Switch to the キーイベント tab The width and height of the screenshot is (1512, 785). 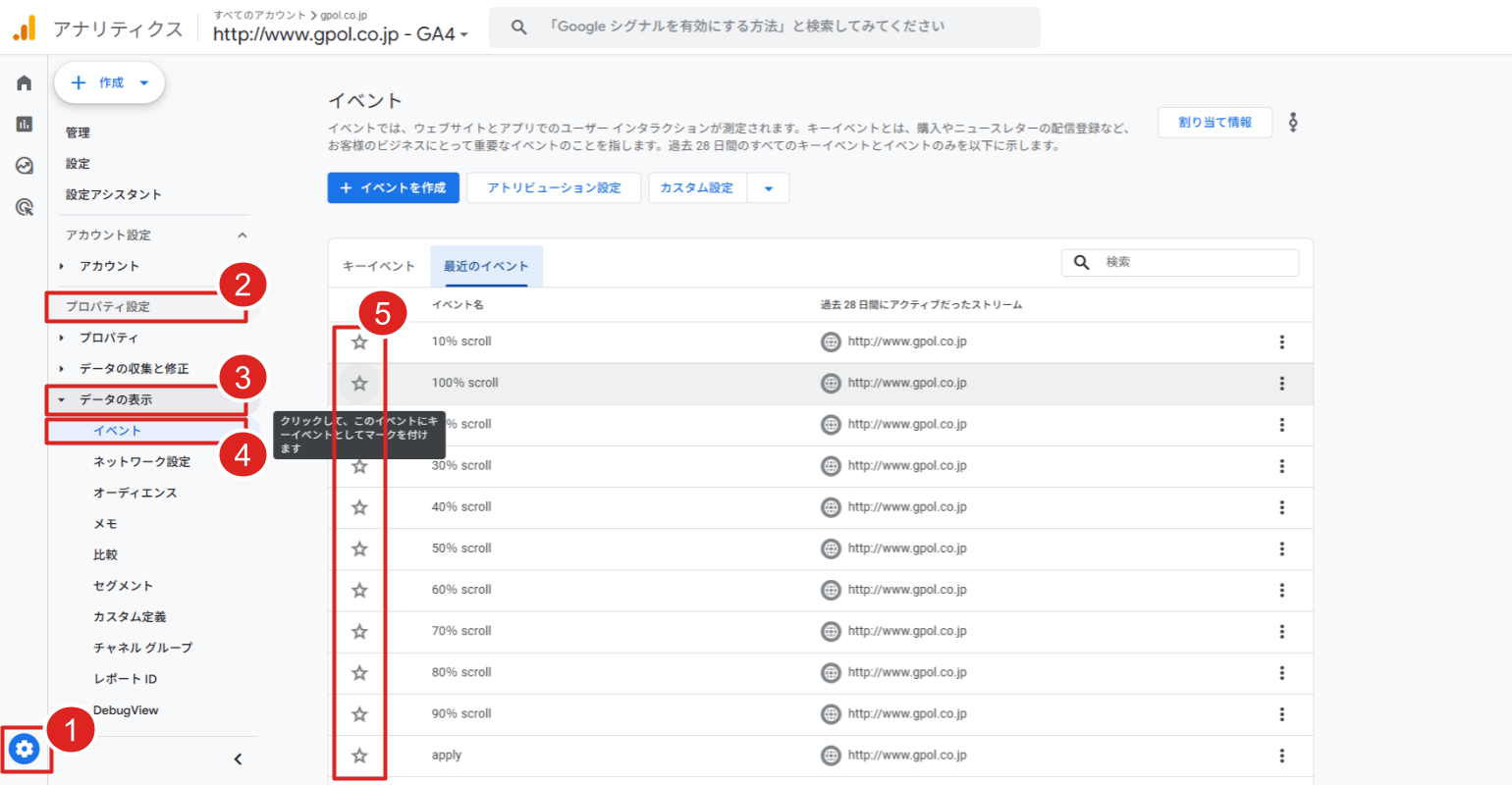pos(378,265)
